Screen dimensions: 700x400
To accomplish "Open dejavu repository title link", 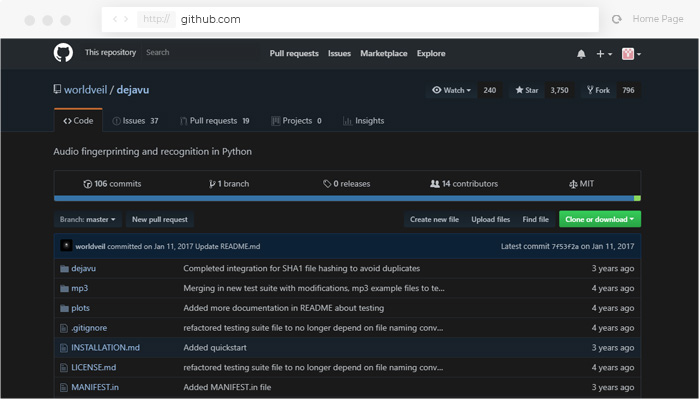I will click(133, 90).
